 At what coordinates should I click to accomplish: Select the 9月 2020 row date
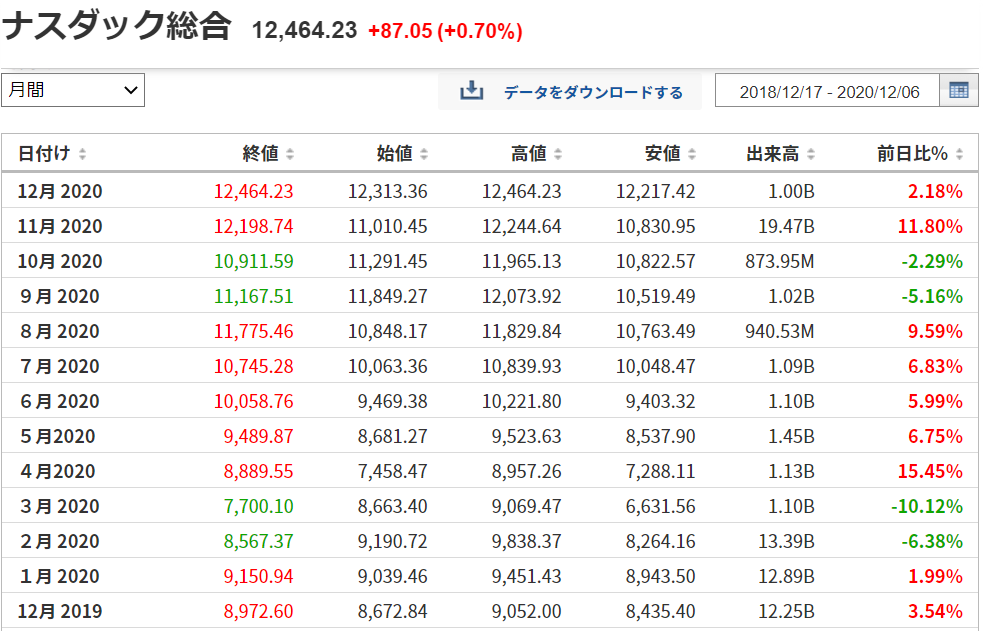coord(60,296)
